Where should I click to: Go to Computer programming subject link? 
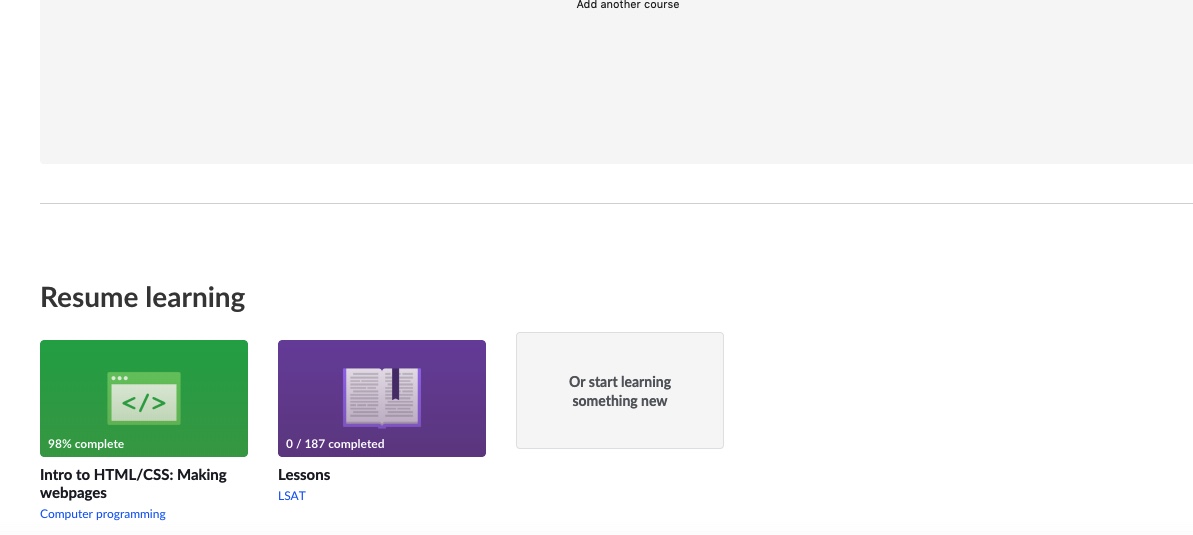103,514
